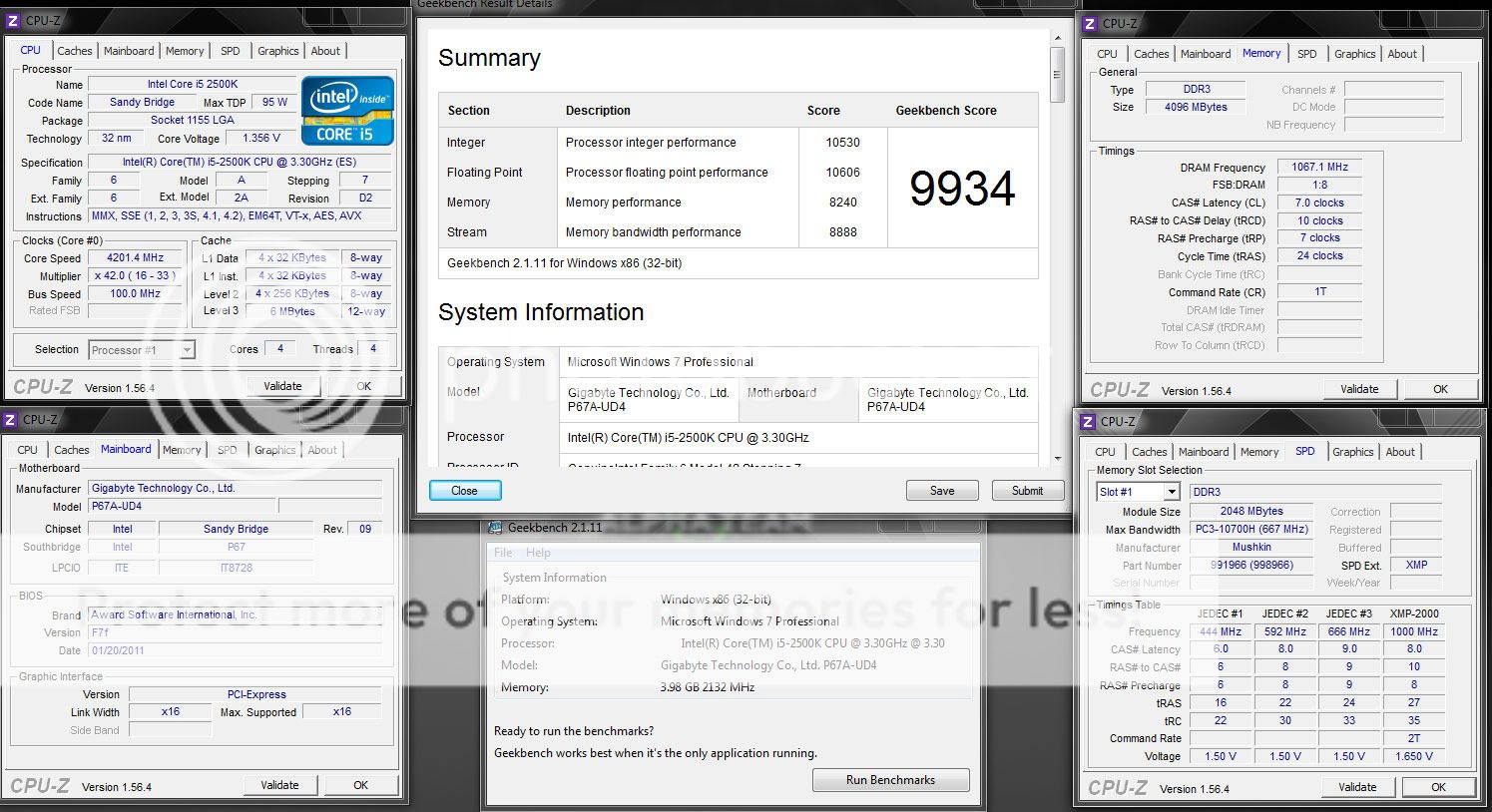Click scrollbar down arrow in result details
This screenshot has height=812, width=1492.
(x=1057, y=459)
